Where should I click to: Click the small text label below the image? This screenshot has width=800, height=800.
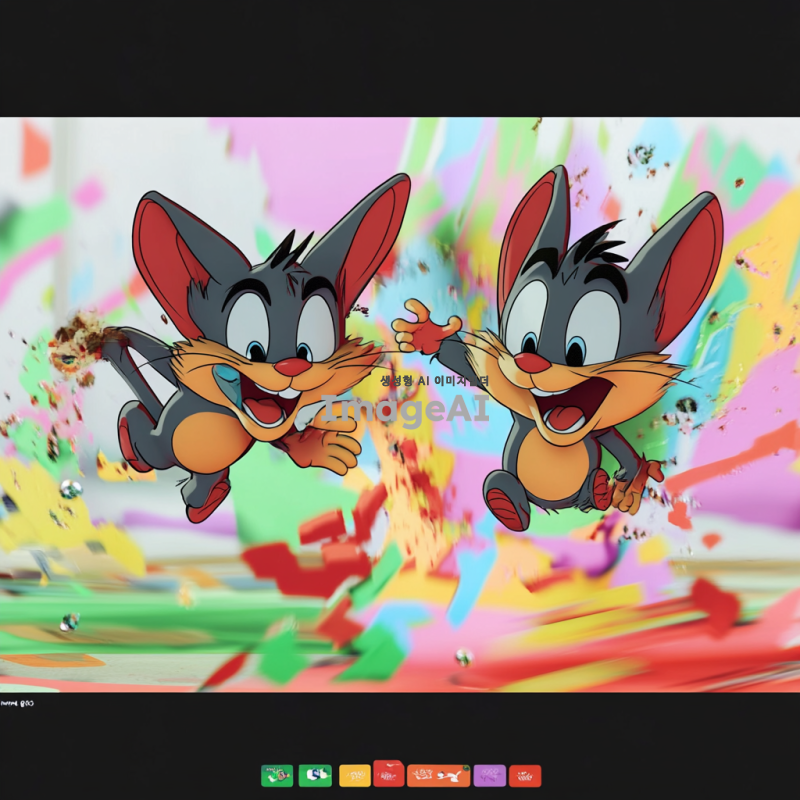(x=17, y=704)
